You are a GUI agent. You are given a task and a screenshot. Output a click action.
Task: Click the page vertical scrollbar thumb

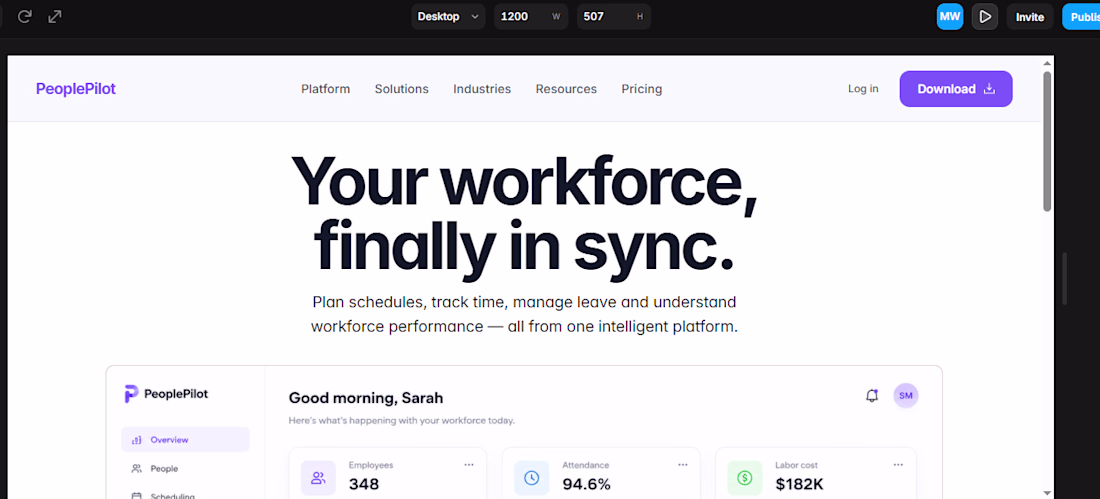coord(1047,140)
